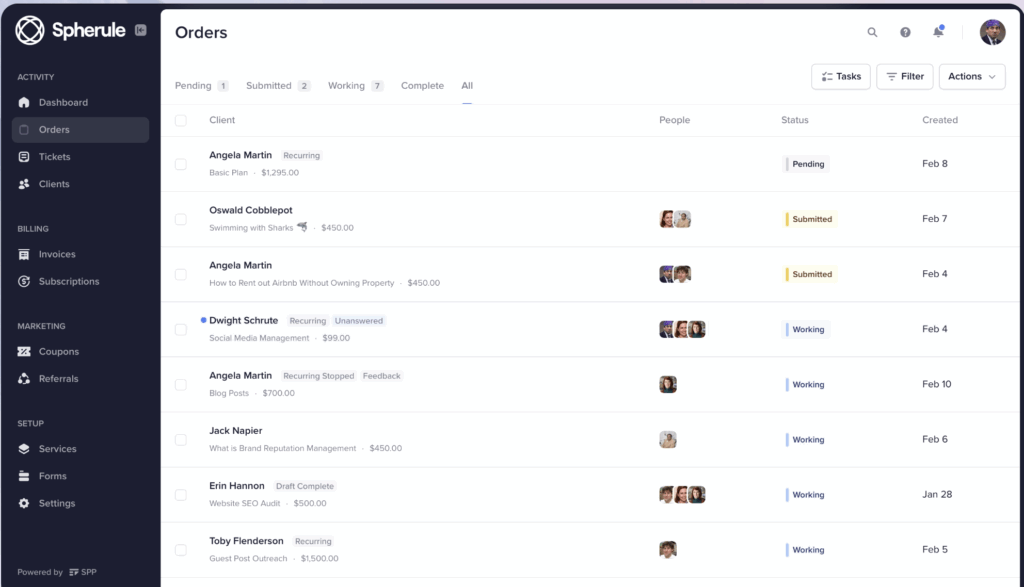Open the user profile avatar menu
The image size is (1024, 587).
(992, 32)
